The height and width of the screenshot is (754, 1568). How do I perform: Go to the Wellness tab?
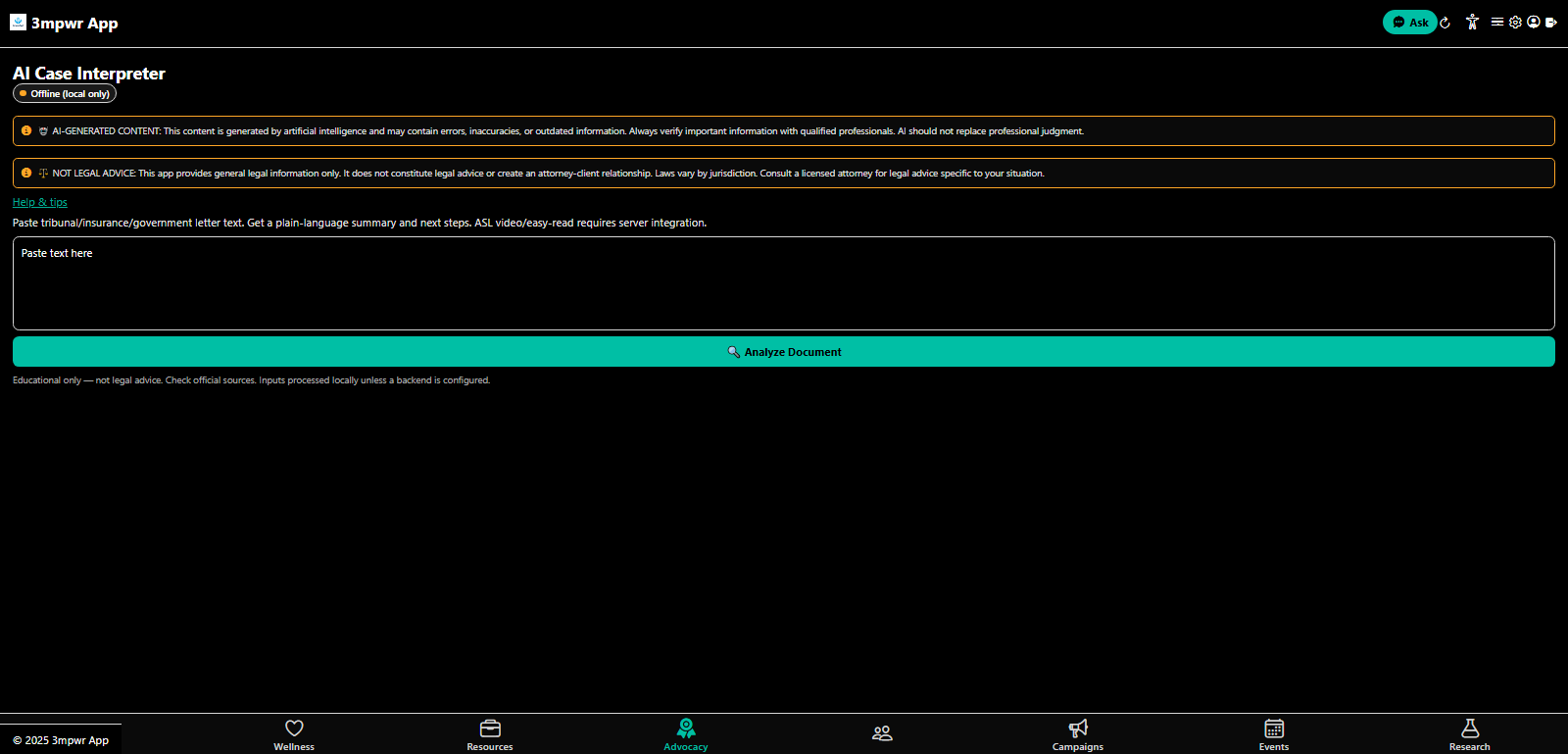(294, 734)
